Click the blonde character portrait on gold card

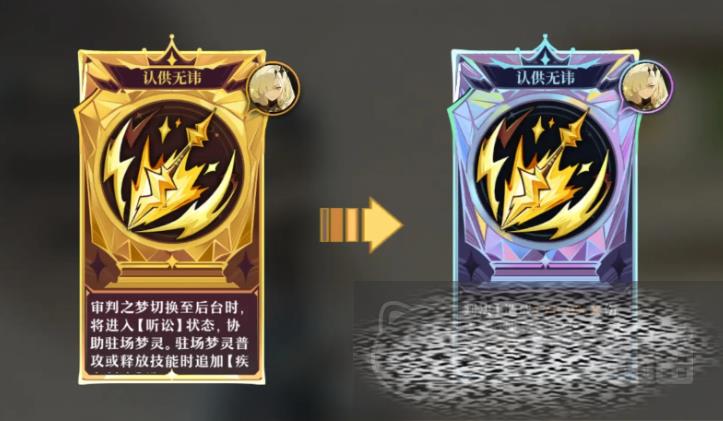(273, 88)
